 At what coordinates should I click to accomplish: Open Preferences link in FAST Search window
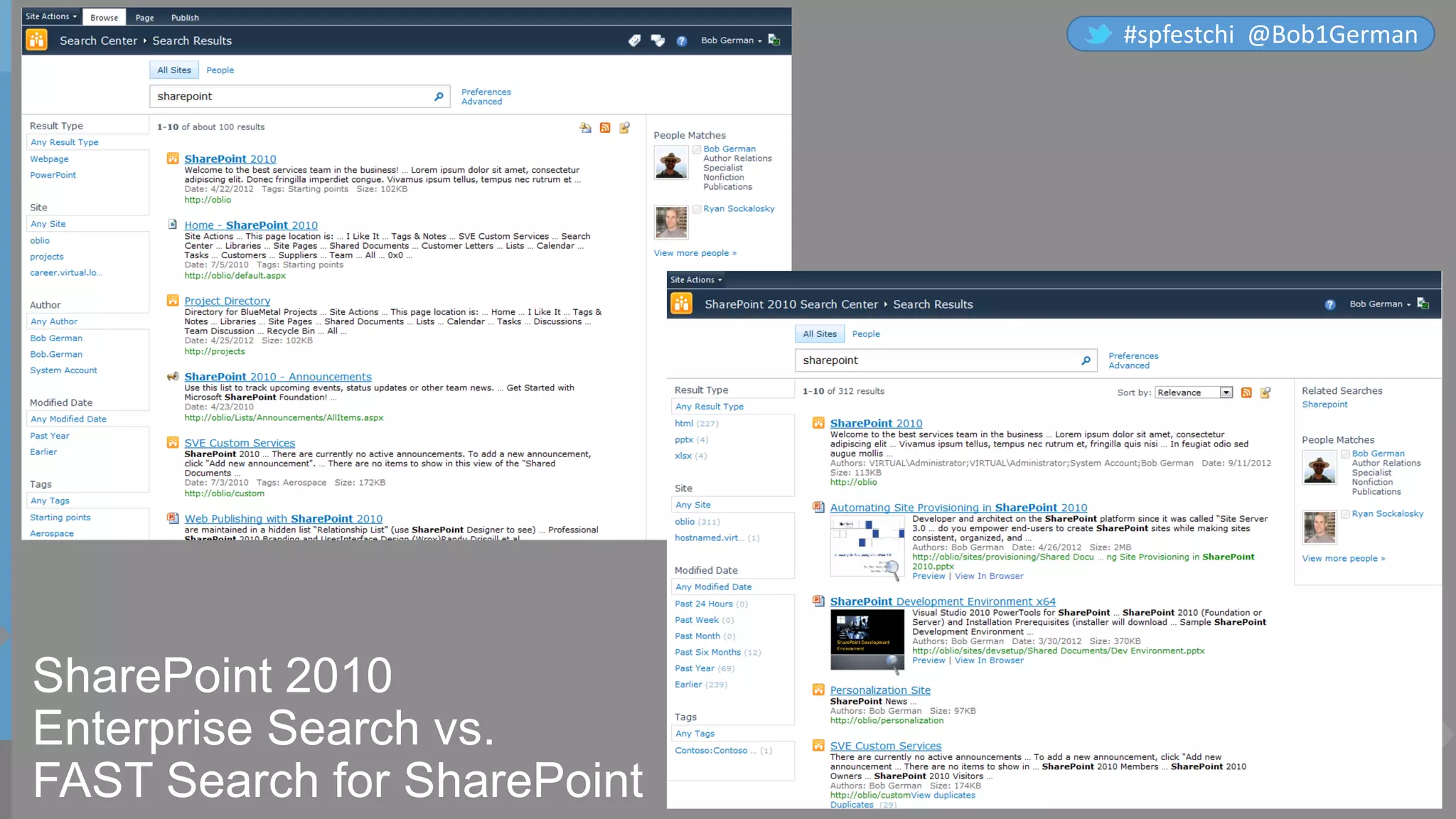1133,356
